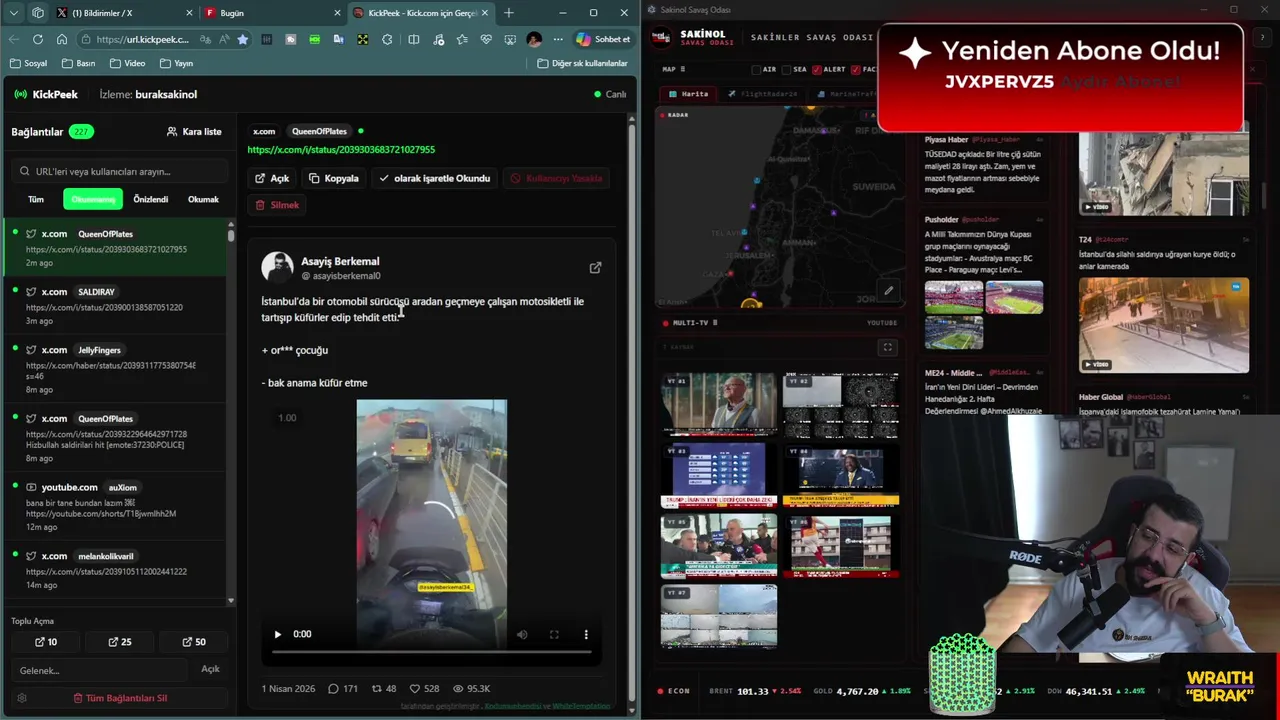1280x720 pixels.
Task: Bulk open 50 links
Action: (194, 642)
